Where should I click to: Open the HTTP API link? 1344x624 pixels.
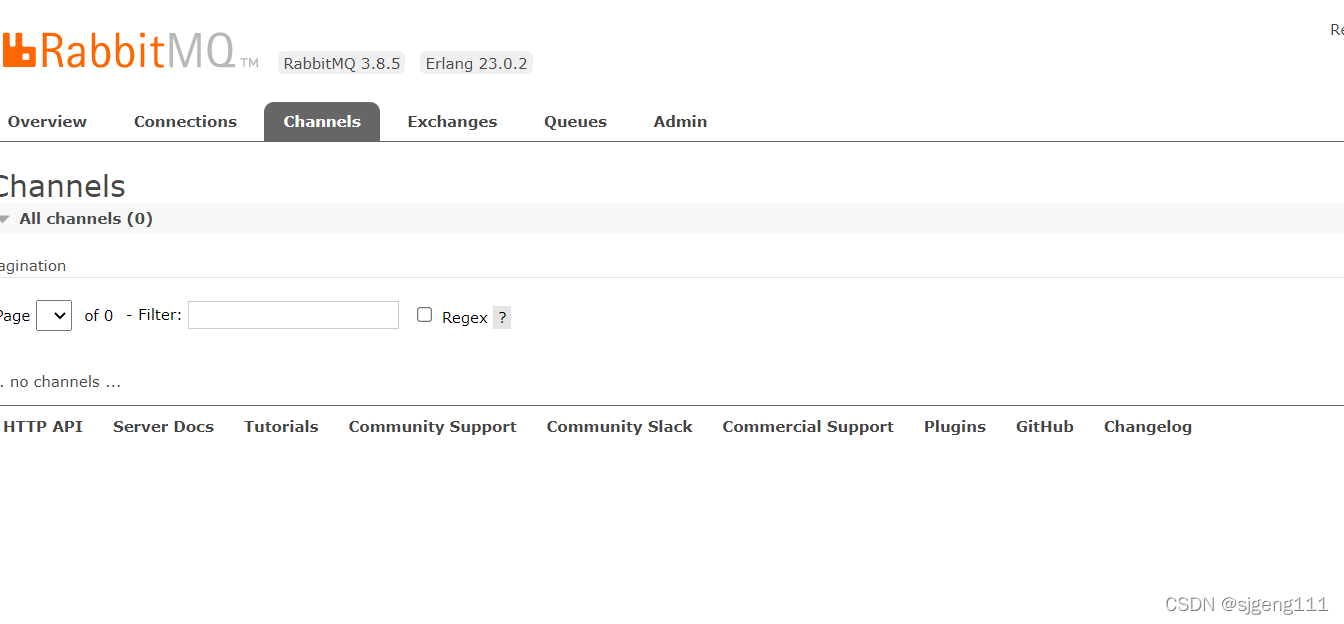click(43, 427)
